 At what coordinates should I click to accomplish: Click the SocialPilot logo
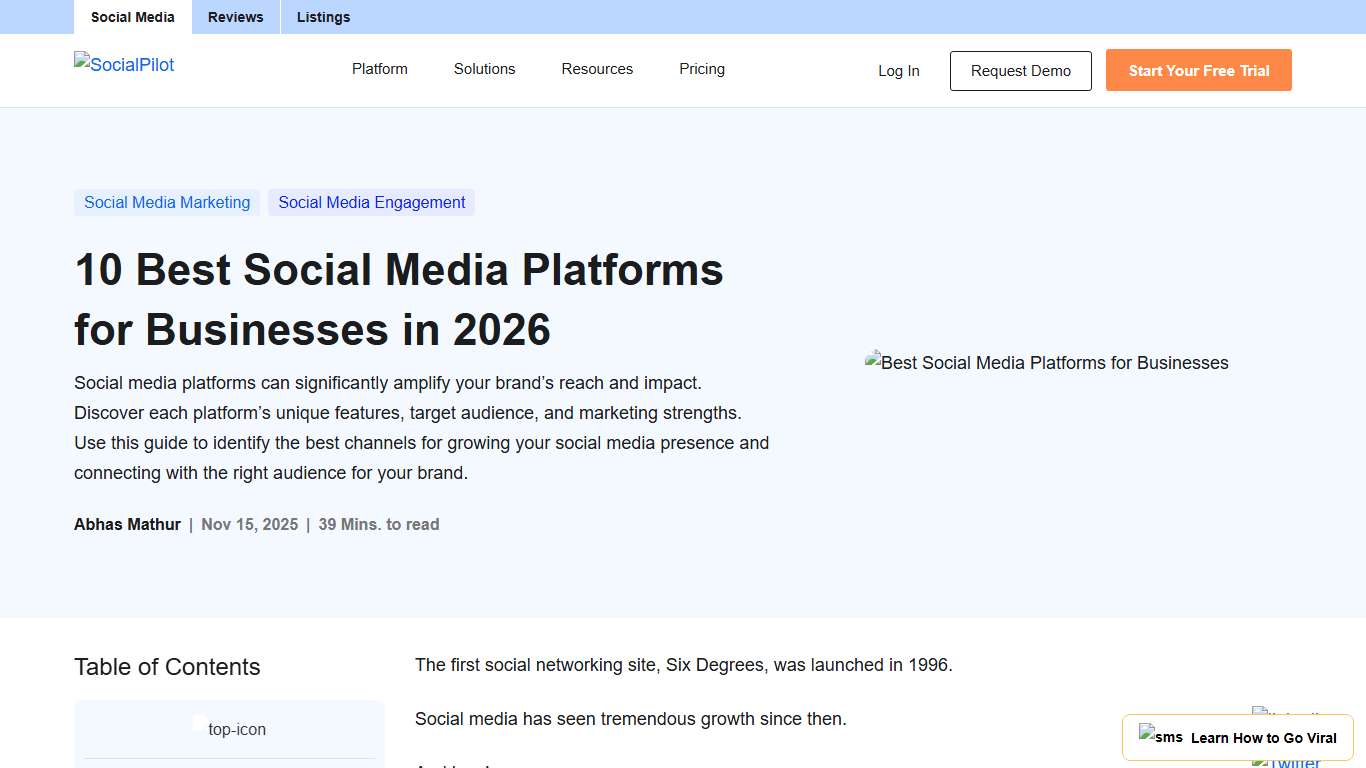pos(123,64)
